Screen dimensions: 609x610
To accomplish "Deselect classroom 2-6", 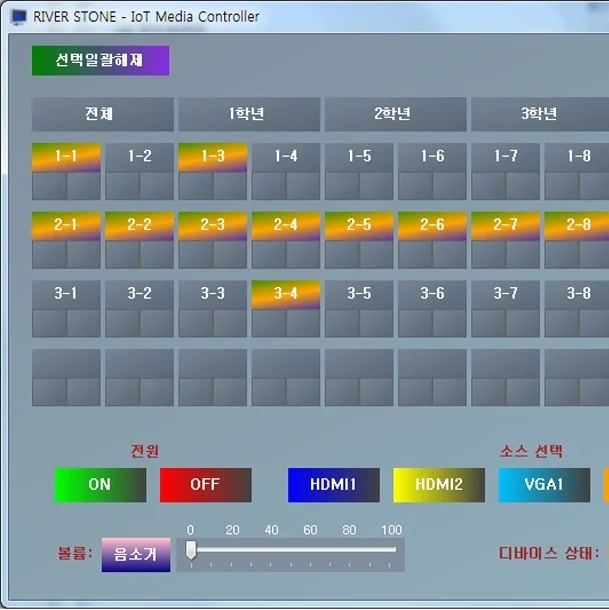I will click(432, 226).
